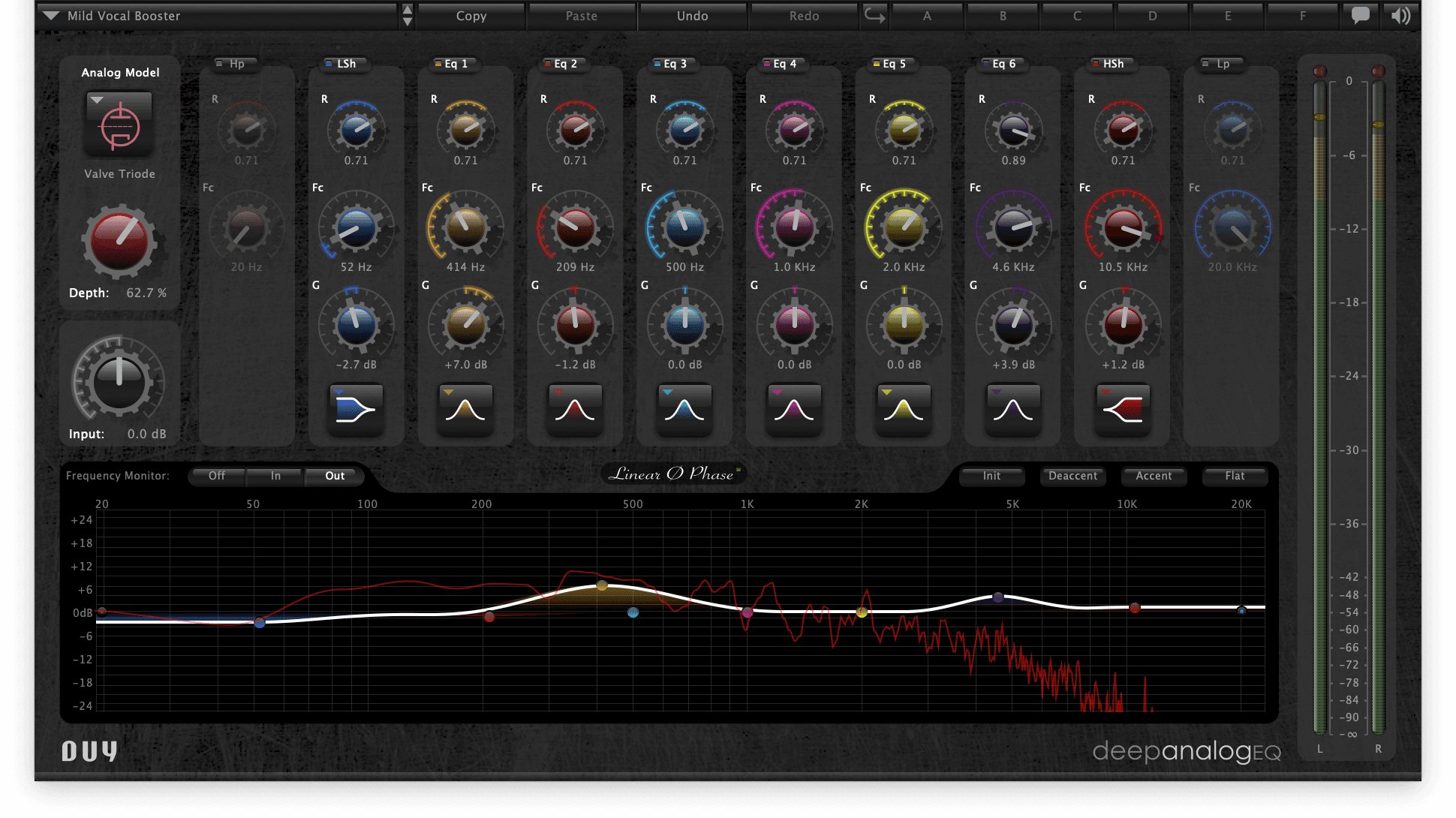This screenshot has height=818, width=1456.
Task: Click the Eq 2 node on the frequency graph
Action: [x=491, y=617]
